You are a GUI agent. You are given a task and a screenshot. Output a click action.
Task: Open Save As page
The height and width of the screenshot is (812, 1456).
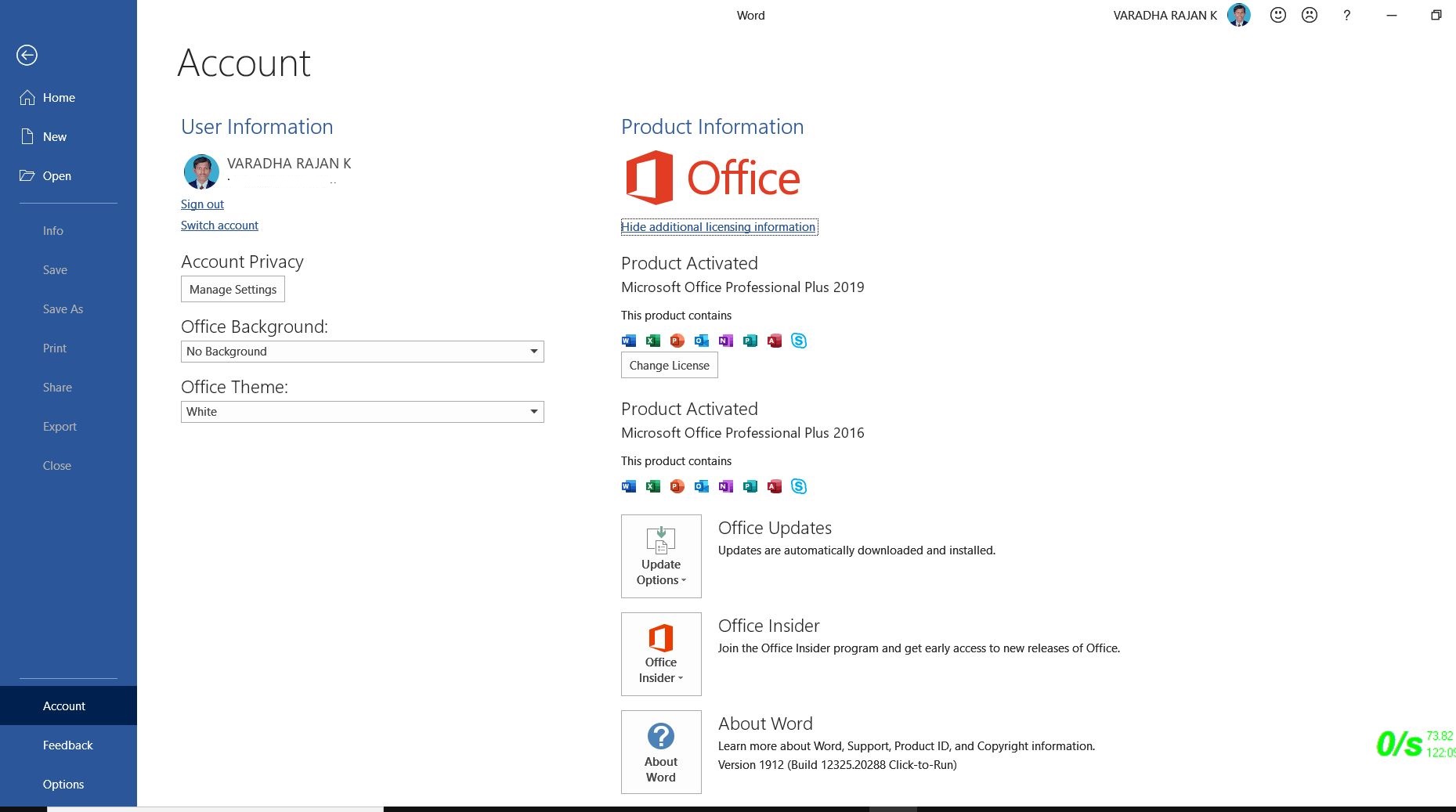click(68, 309)
